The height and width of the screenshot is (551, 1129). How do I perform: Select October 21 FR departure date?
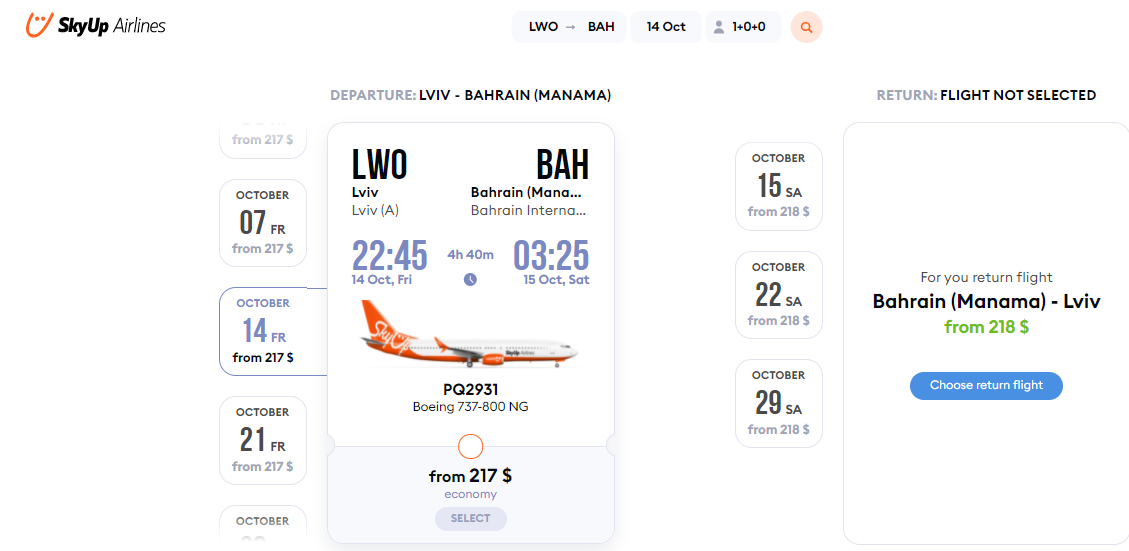263,440
